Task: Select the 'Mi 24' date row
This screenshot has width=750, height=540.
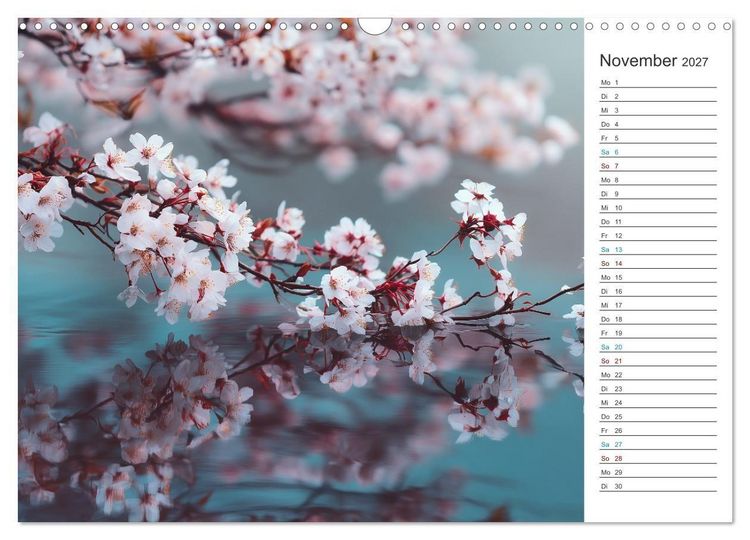Action: [x=658, y=402]
